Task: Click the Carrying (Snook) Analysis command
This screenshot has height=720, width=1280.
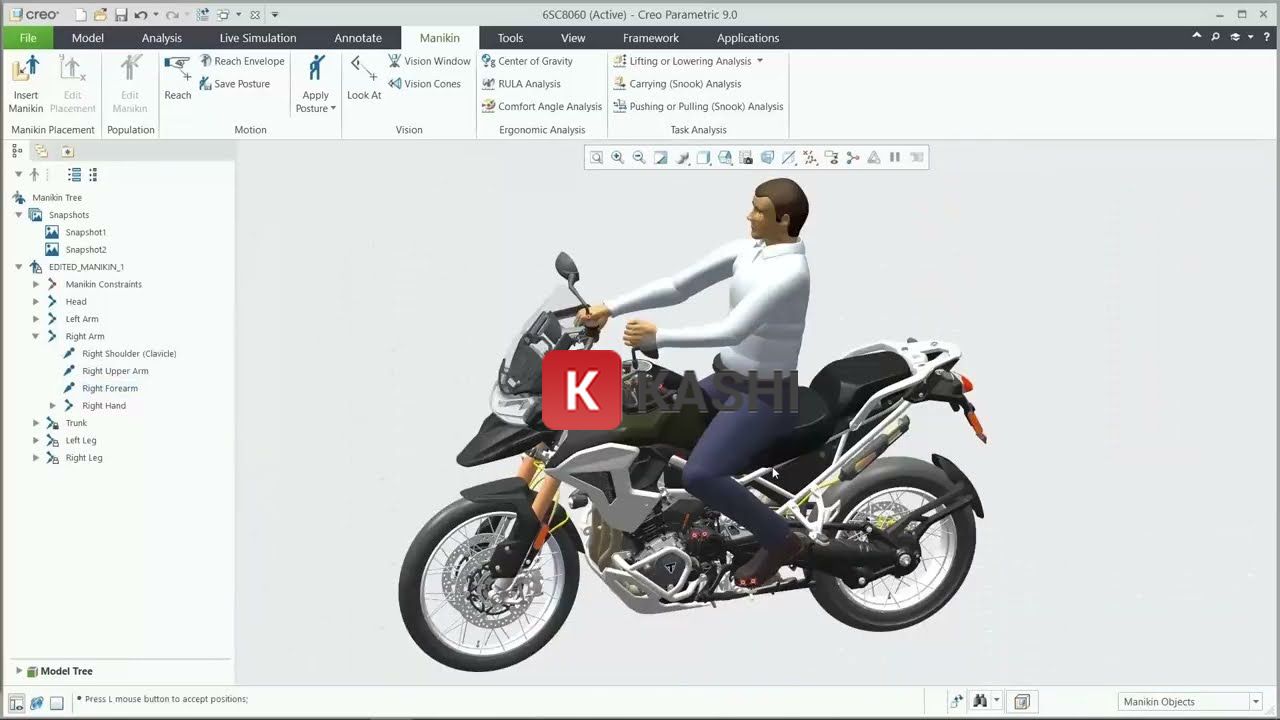Action: 687,84
